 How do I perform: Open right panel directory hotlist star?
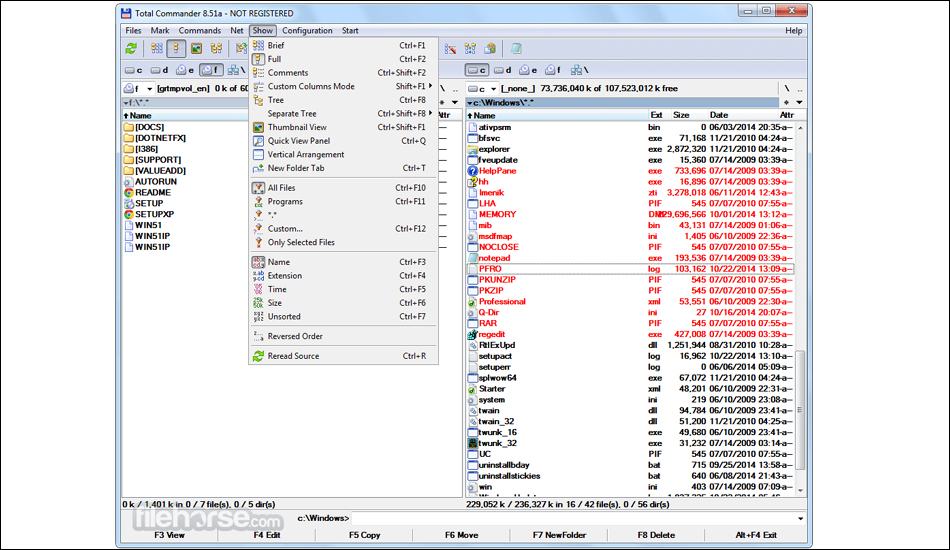(786, 102)
